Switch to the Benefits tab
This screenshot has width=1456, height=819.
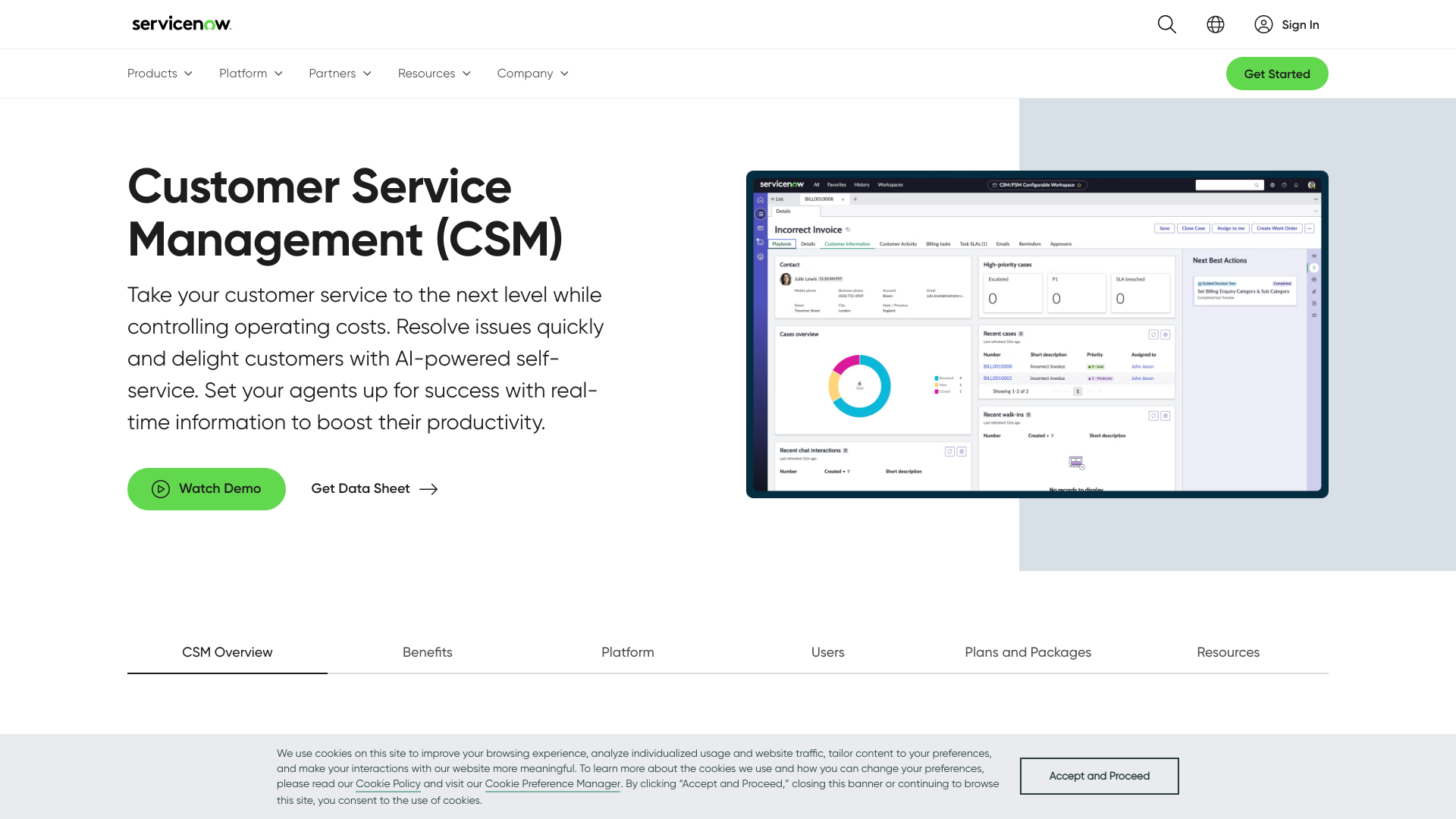[x=428, y=652]
